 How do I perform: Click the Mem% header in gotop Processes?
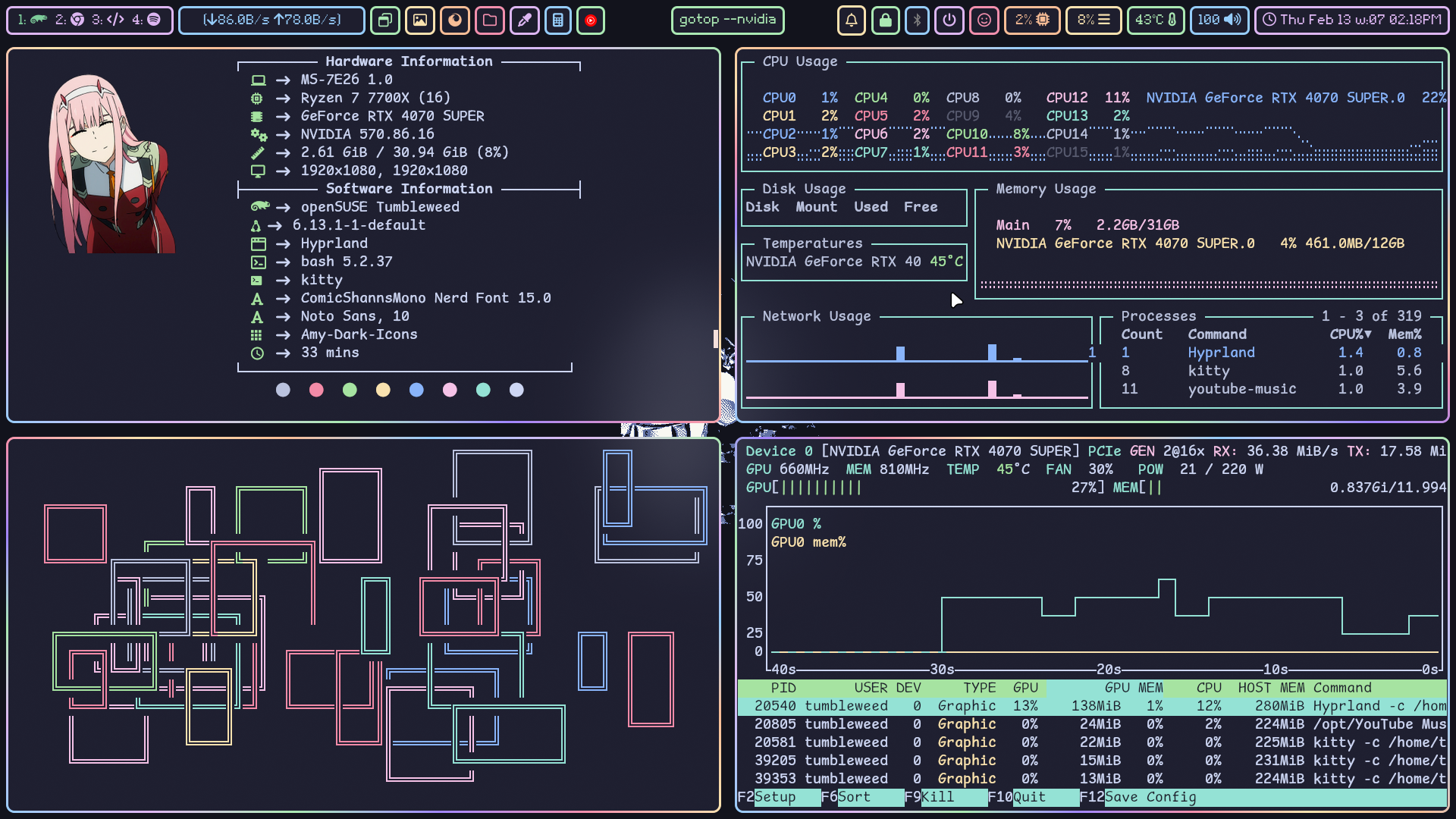tap(1404, 334)
